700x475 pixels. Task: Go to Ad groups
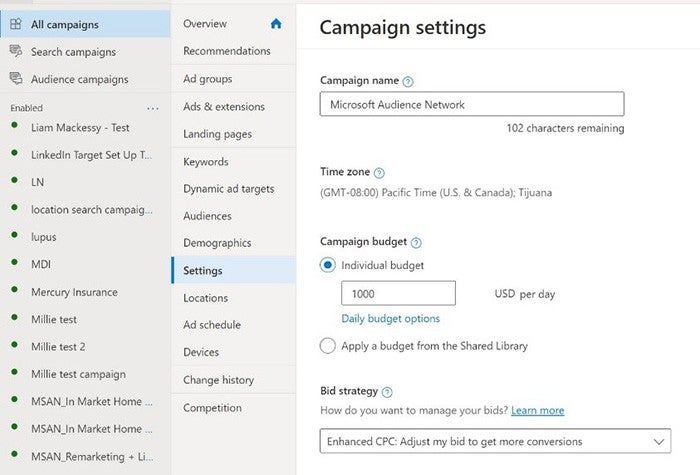point(208,79)
